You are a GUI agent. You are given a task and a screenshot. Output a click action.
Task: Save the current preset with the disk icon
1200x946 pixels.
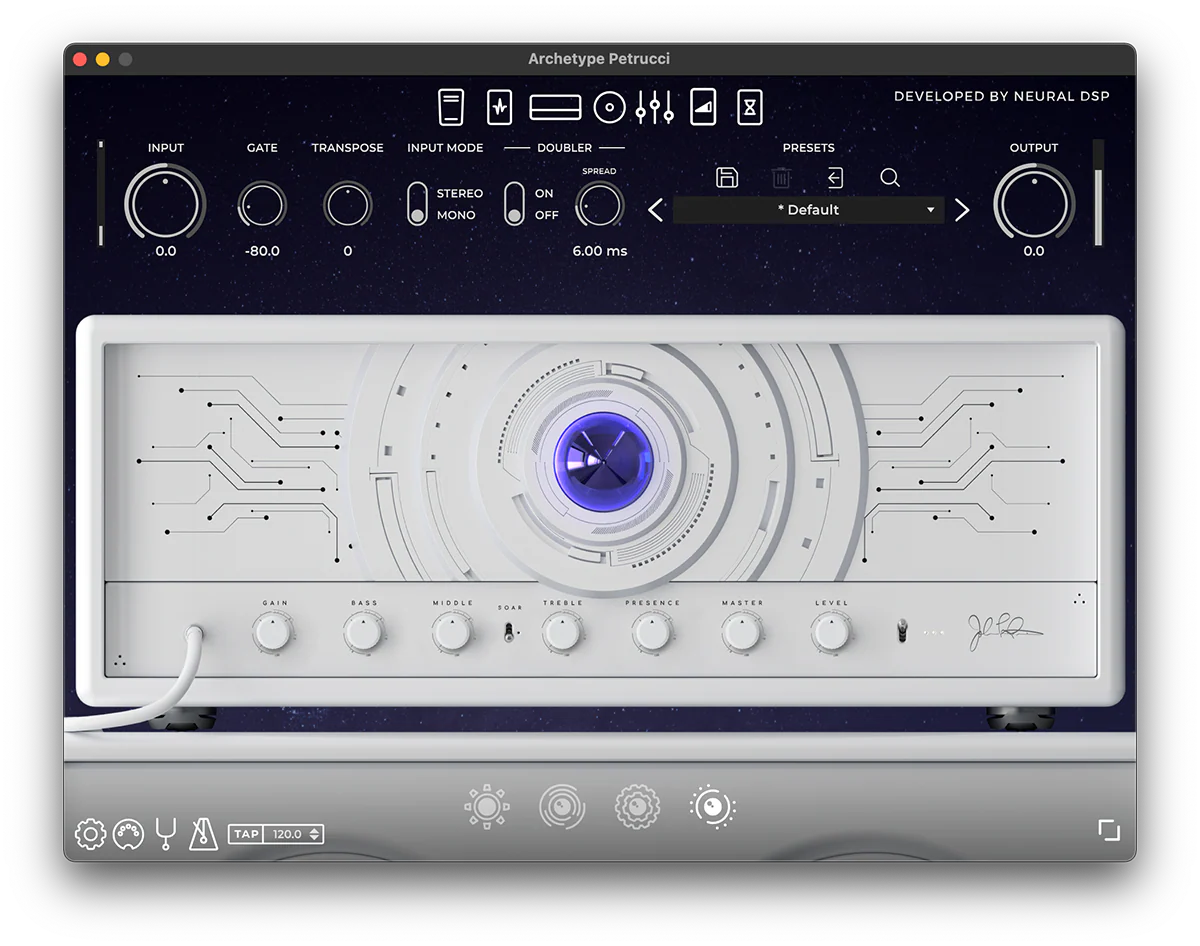[727, 177]
